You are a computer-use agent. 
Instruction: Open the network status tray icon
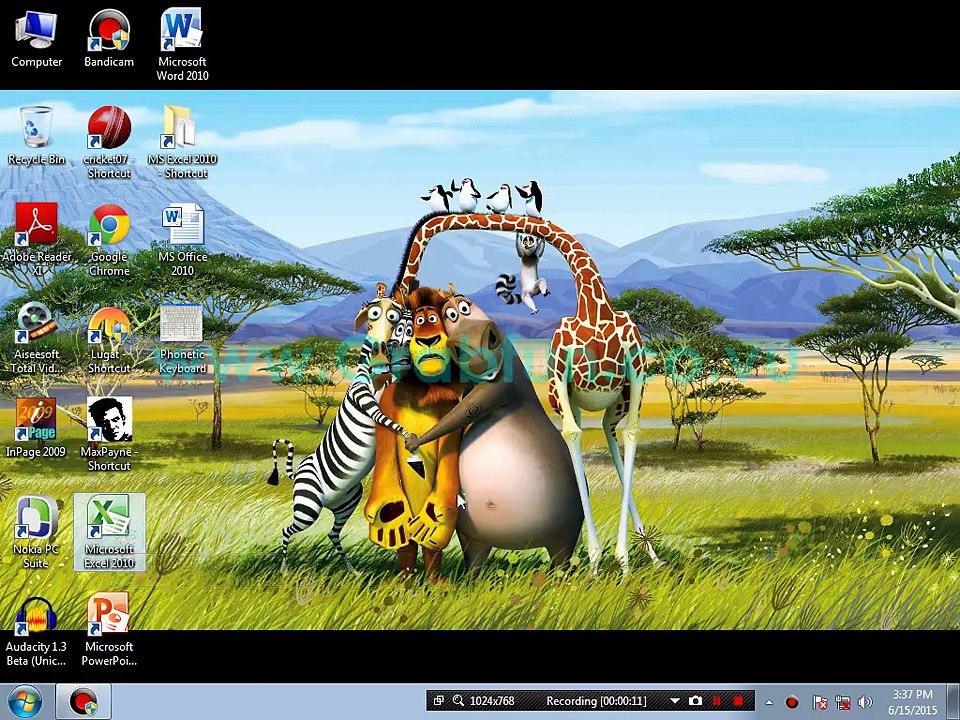[x=843, y=702]
